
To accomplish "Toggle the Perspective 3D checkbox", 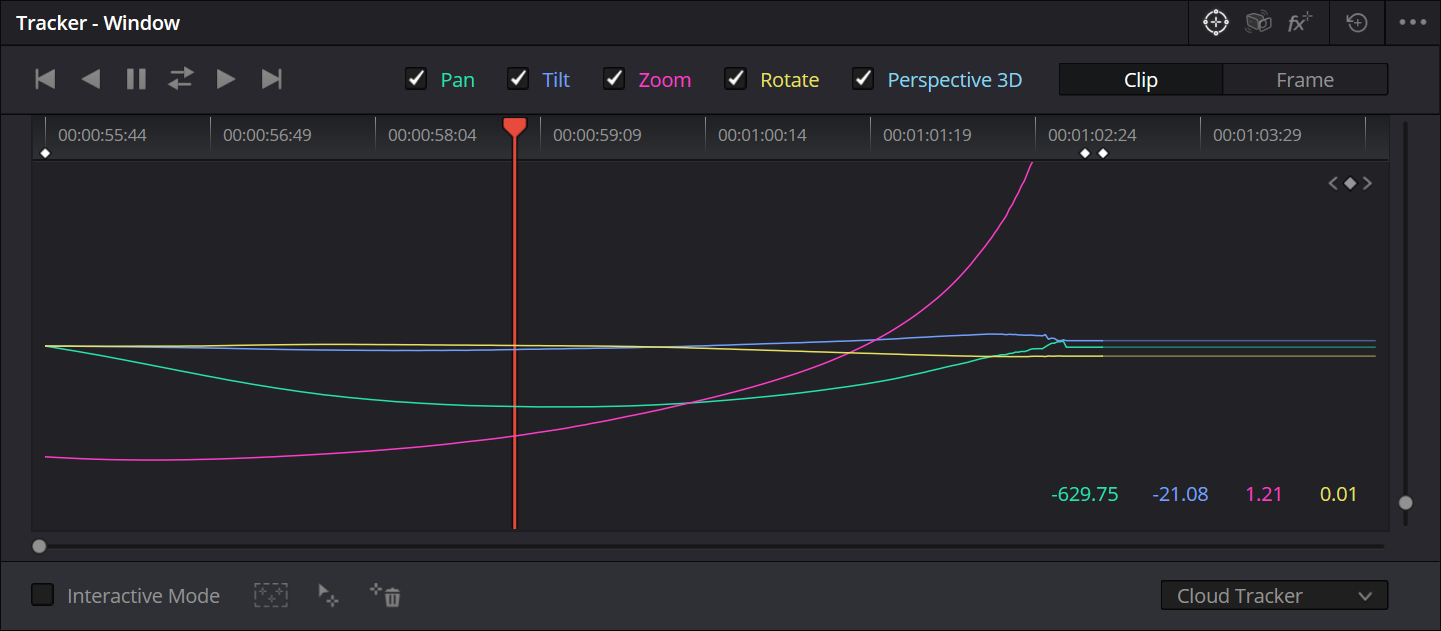I will 863,79.
